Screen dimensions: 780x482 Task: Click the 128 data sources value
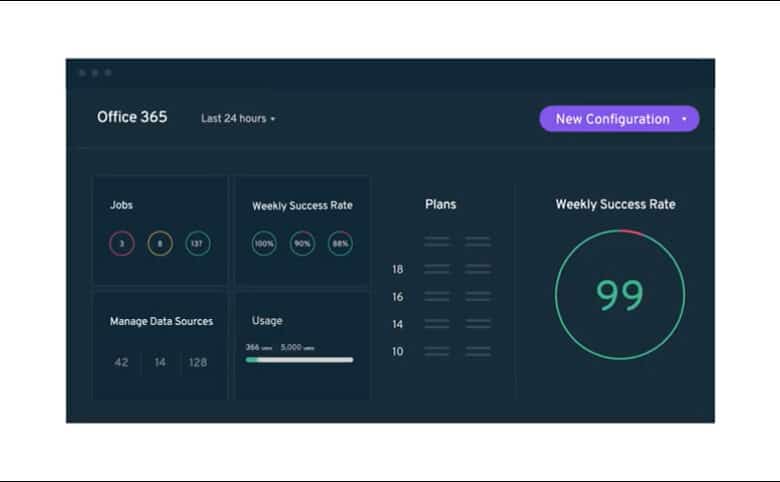click(198, 363)
